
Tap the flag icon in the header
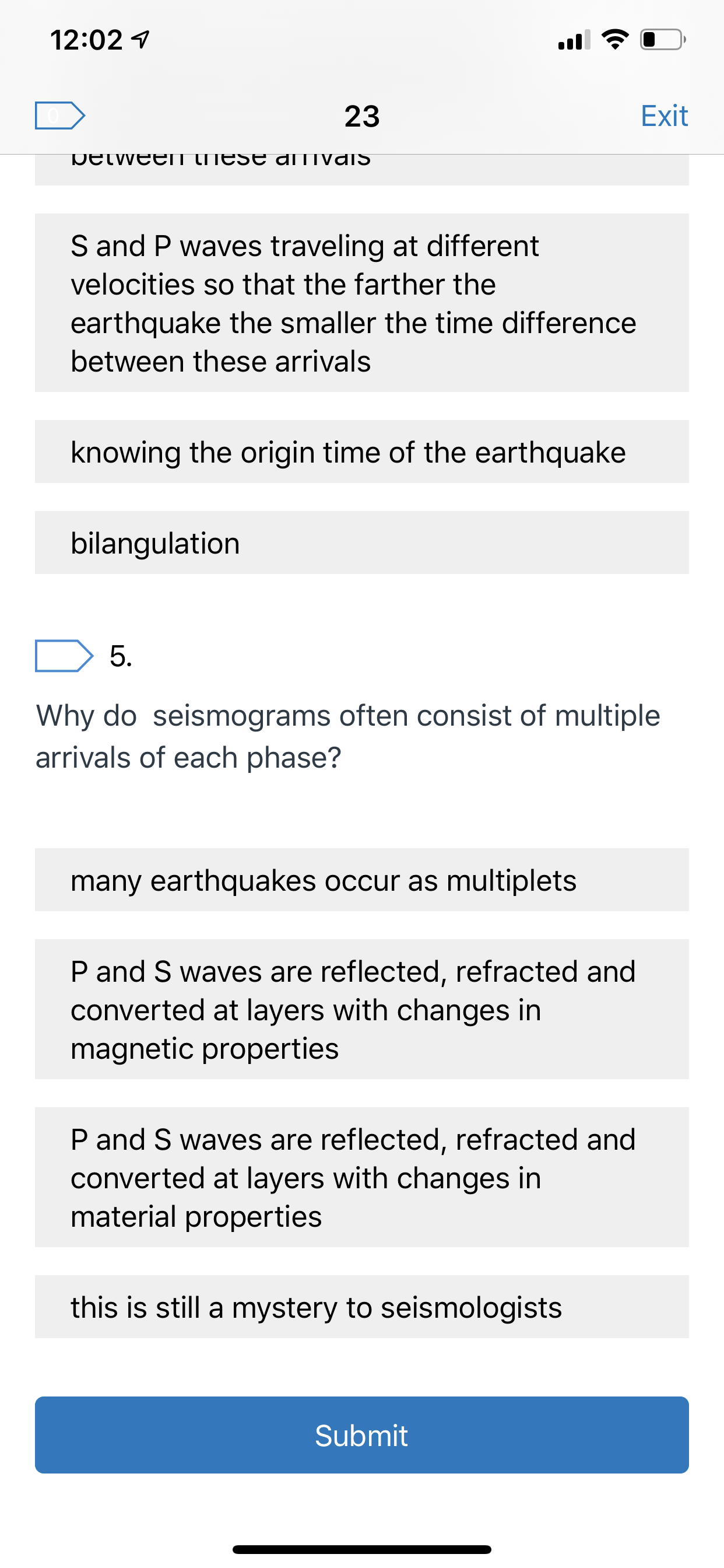click(x=59, y=116)
